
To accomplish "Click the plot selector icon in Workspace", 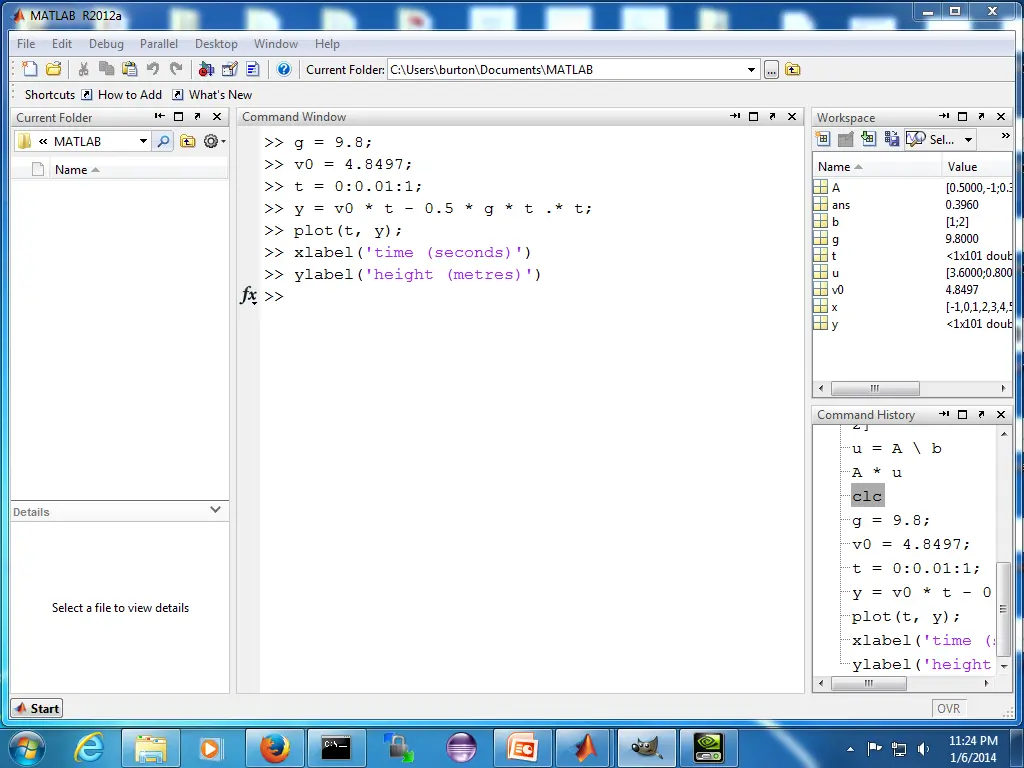I will point(916,139).
